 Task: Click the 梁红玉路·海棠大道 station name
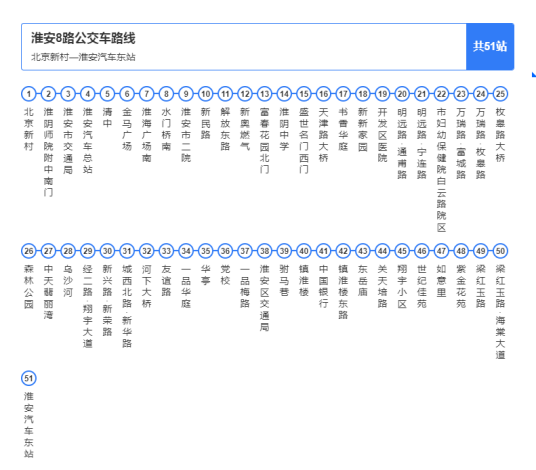point(500,312)
